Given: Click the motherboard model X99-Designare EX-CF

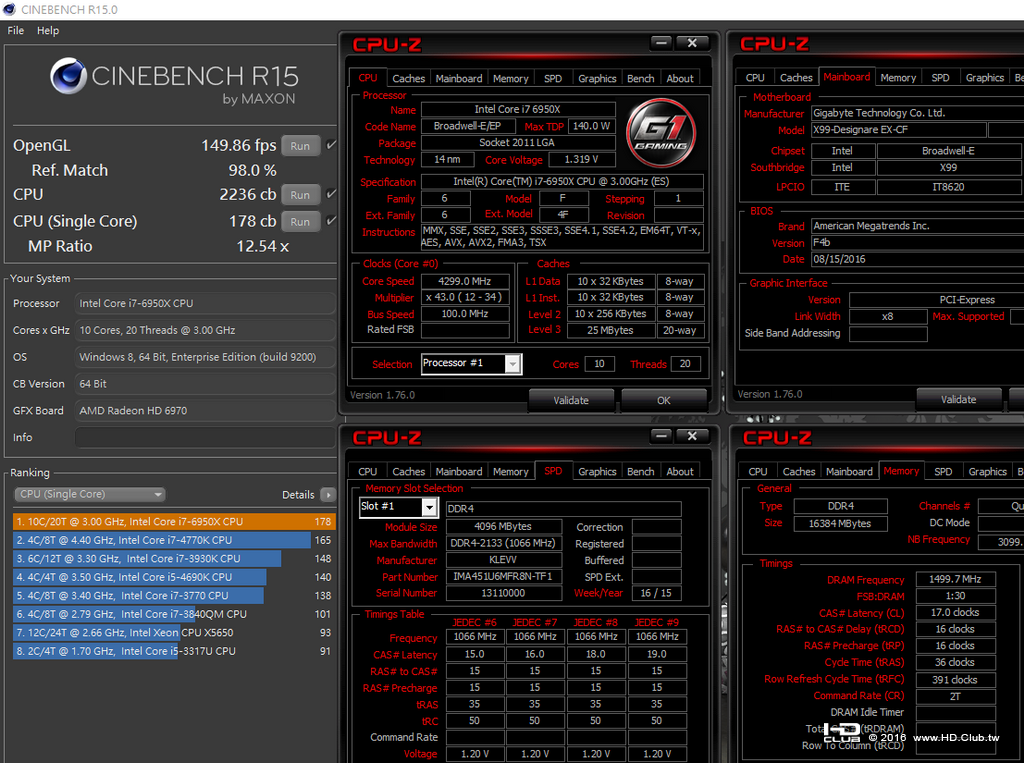Looking at the screenshot, I should coord(899,130).
